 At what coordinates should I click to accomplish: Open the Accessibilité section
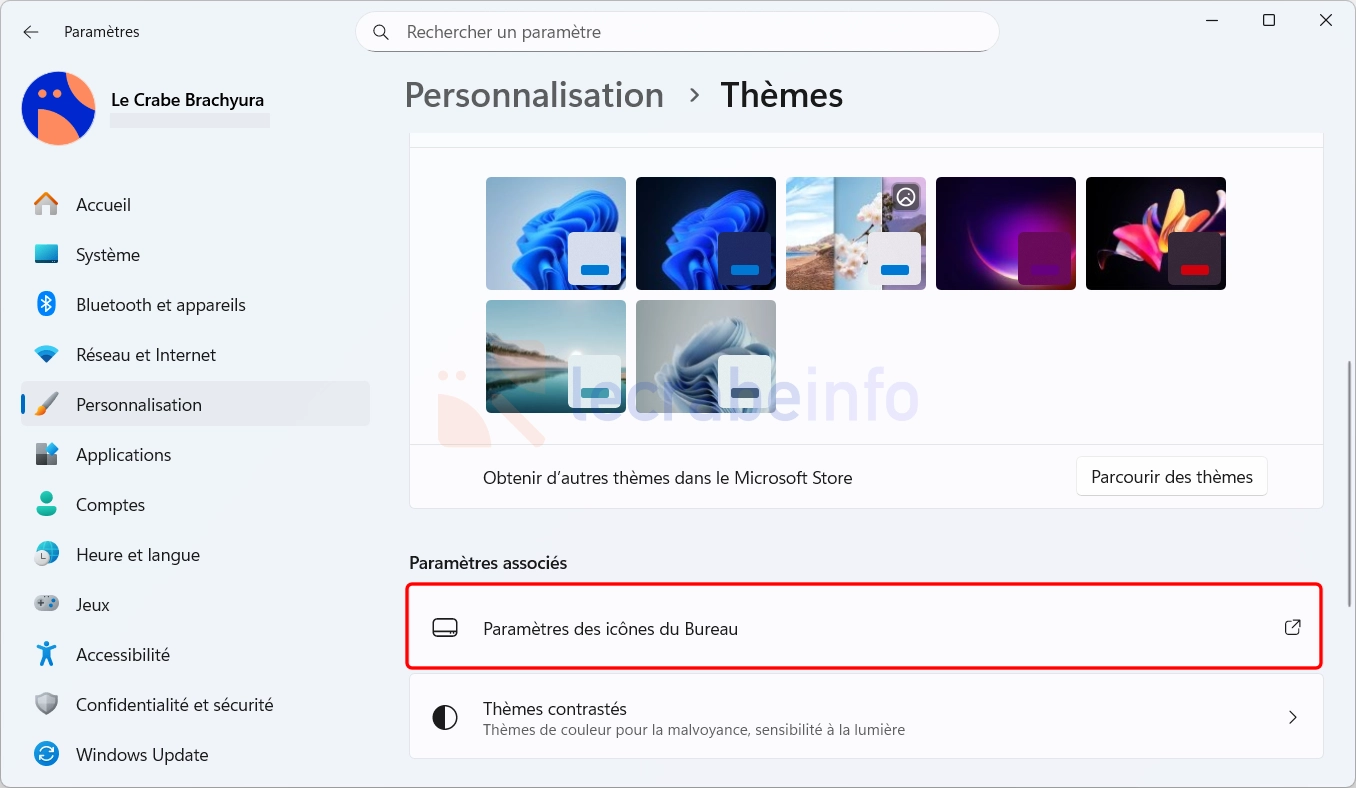coord(195,654)
